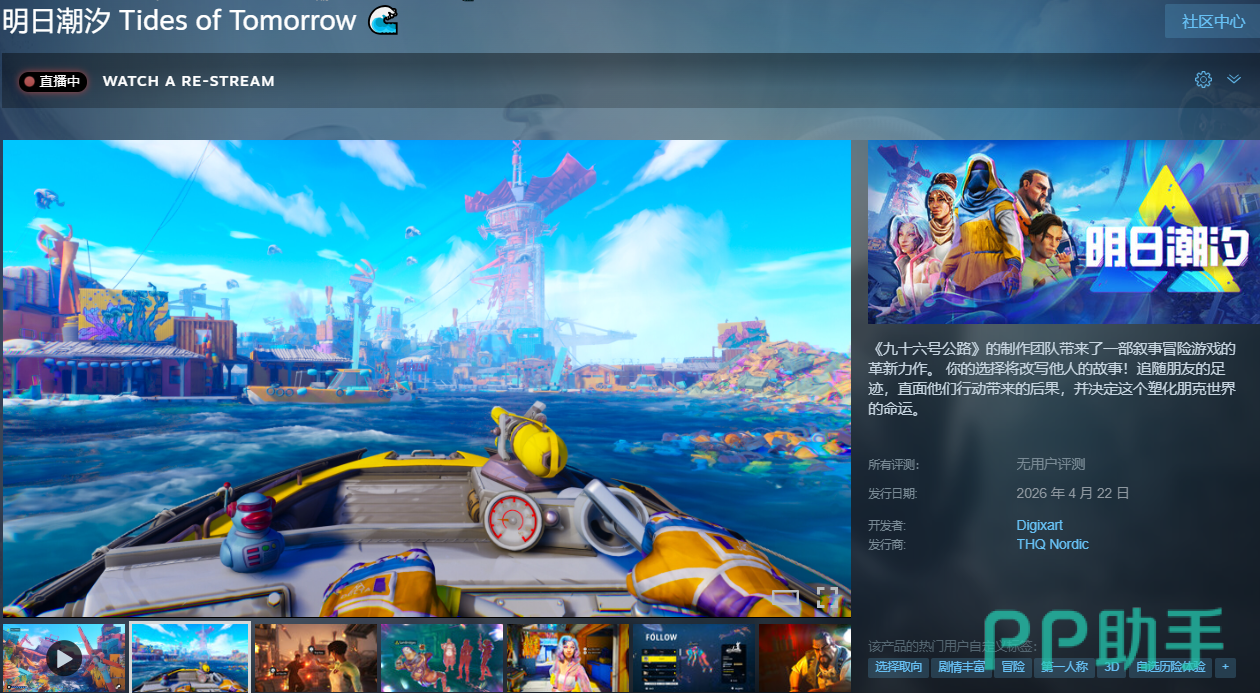Add a tag with the plus button

coord(1225,667)
